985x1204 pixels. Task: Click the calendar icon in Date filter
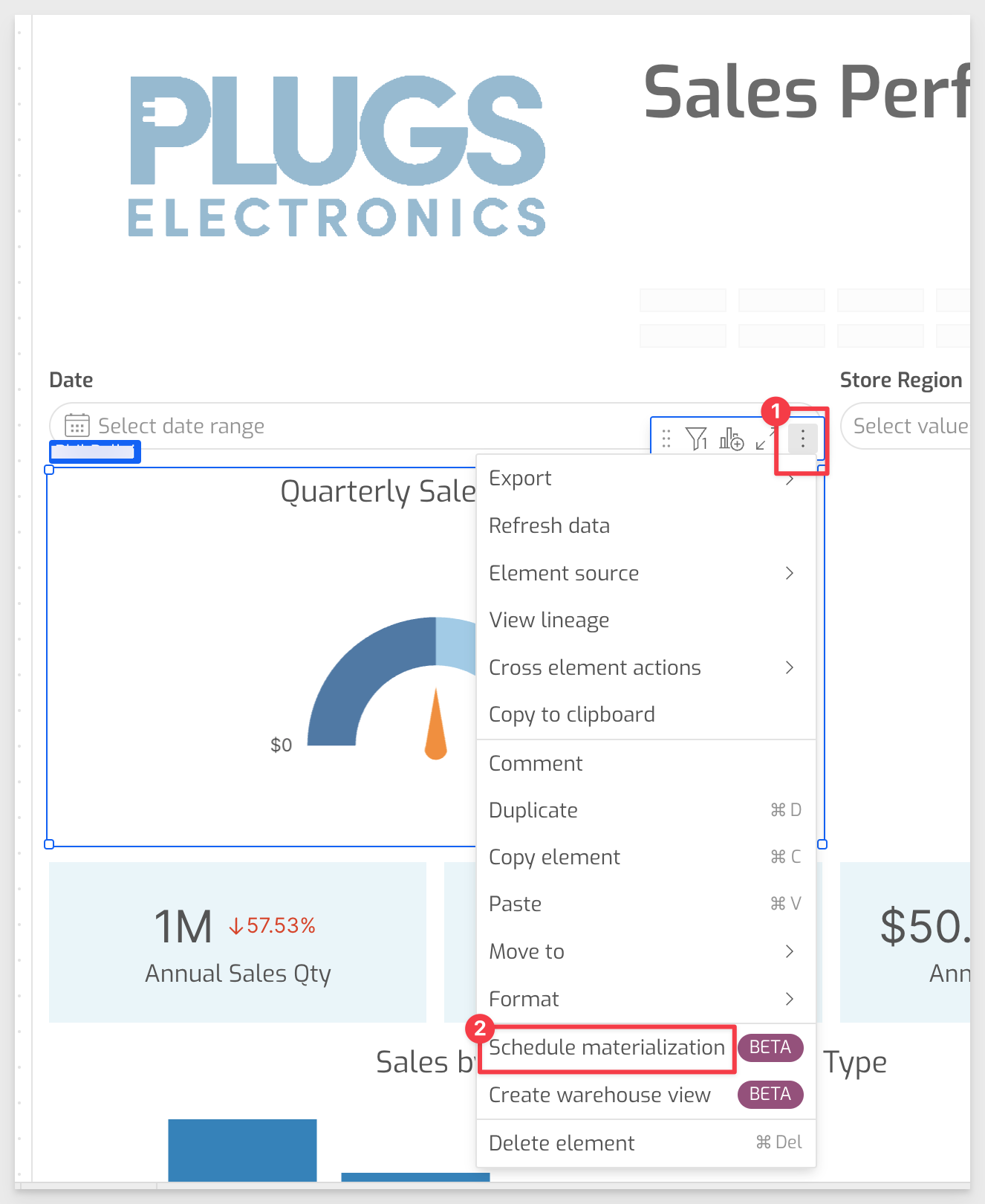tap(77, 426)
